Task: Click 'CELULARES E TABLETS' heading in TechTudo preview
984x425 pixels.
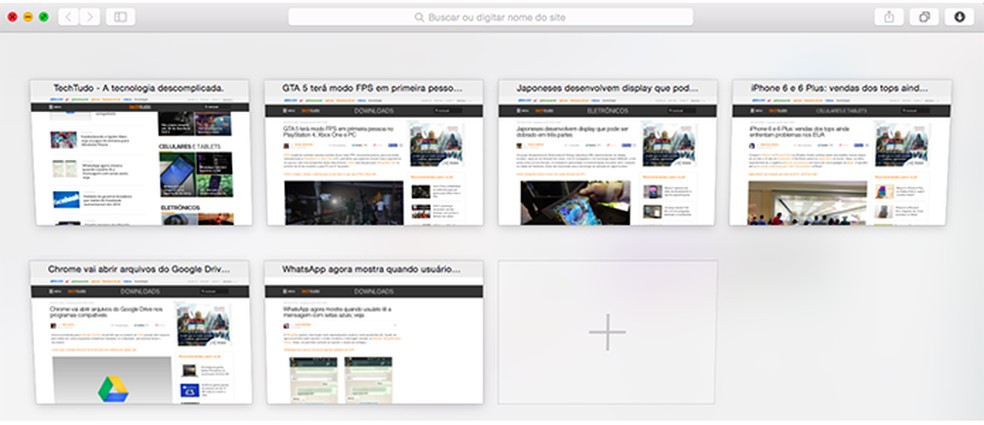Action: [188, 146]
